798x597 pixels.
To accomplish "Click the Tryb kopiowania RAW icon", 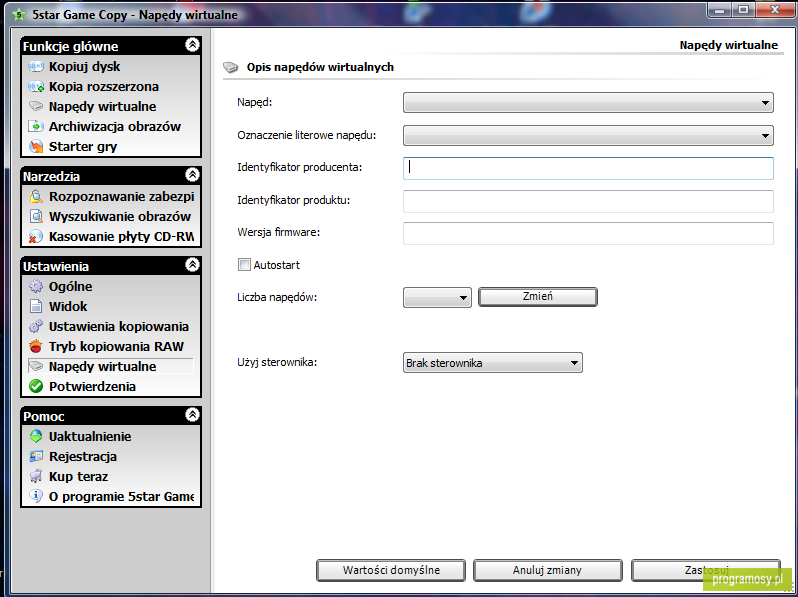I will coord(36,347).
